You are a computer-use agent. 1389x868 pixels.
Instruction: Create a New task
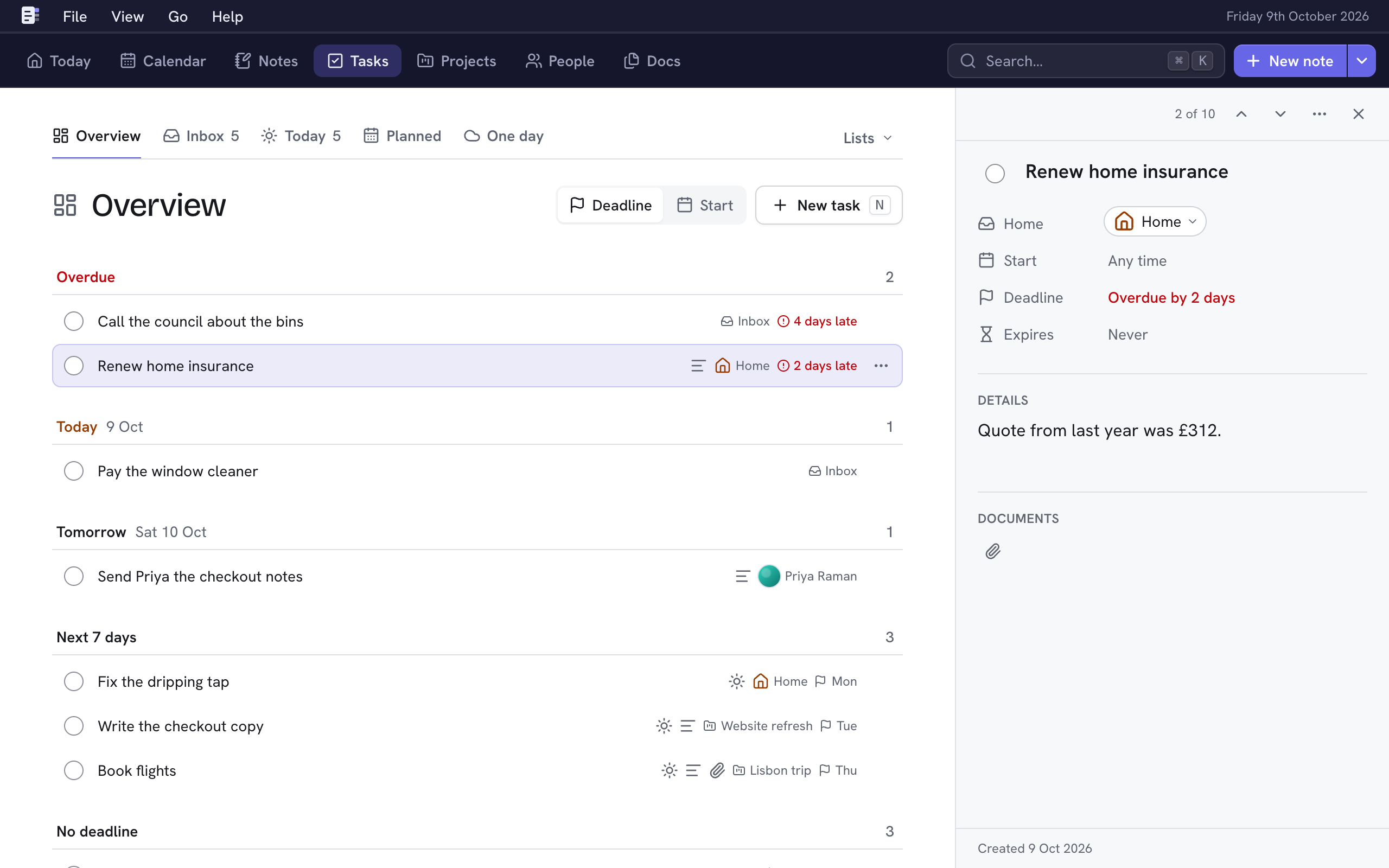(x=829, y=205)
